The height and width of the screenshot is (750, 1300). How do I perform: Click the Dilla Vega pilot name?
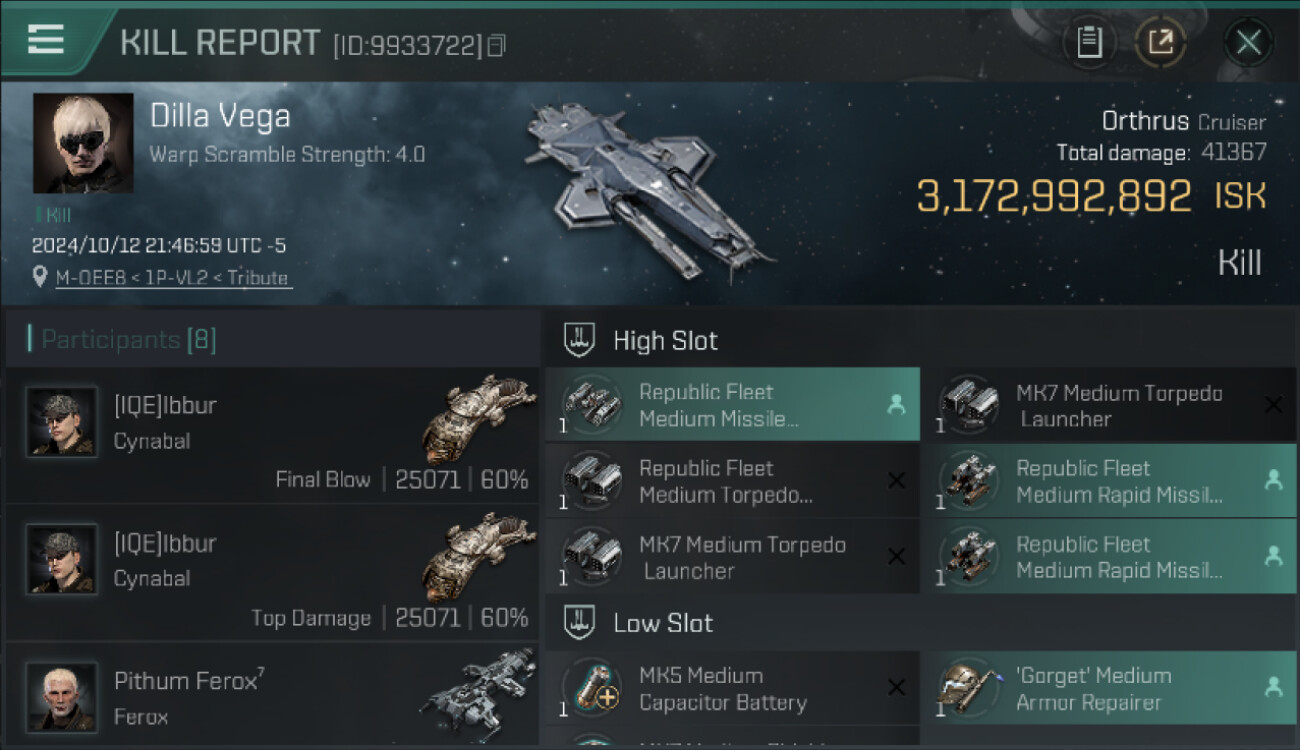[x=220, y=116]
